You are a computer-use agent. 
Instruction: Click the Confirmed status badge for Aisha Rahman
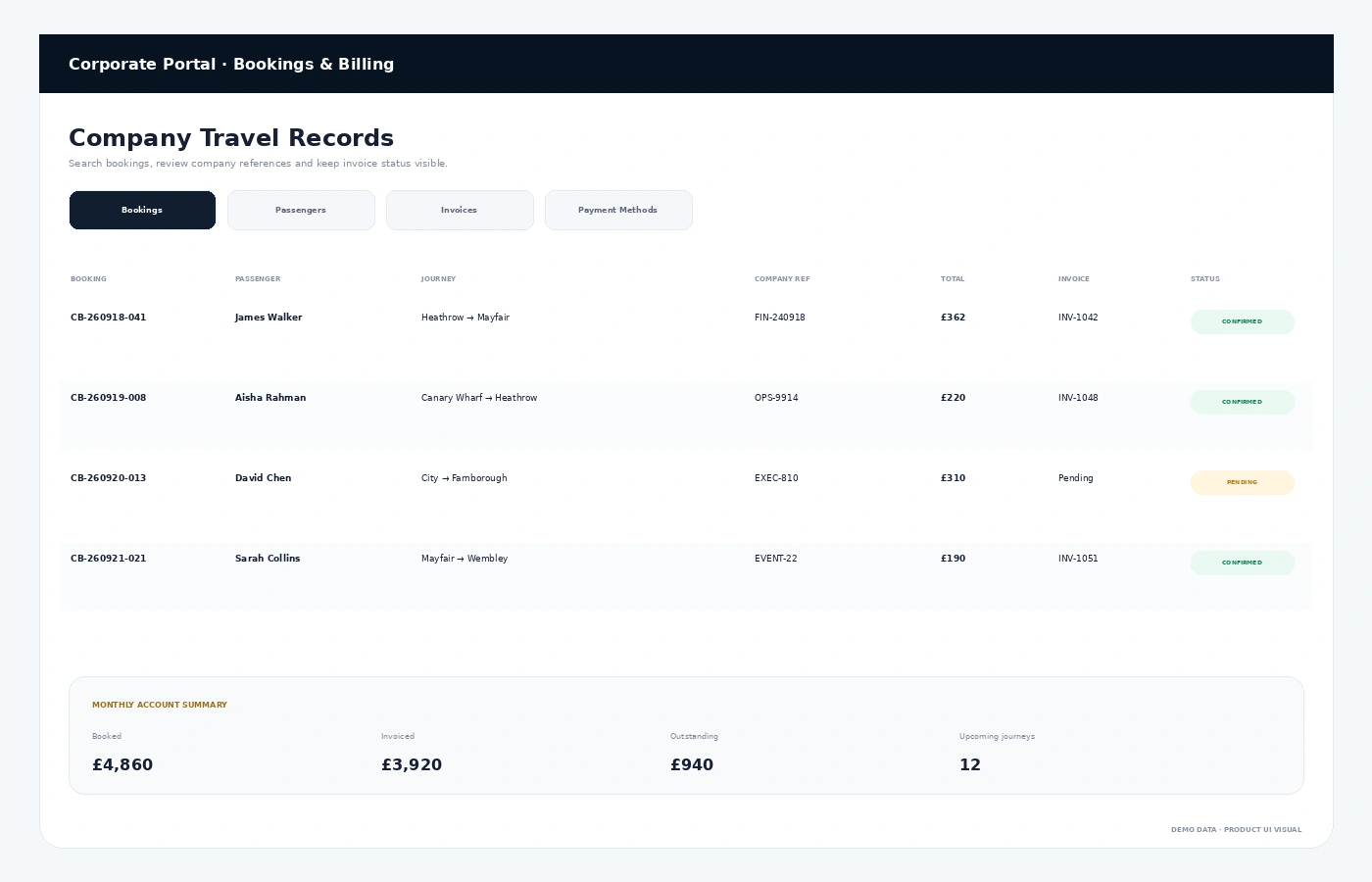[x=1243, y=402]
